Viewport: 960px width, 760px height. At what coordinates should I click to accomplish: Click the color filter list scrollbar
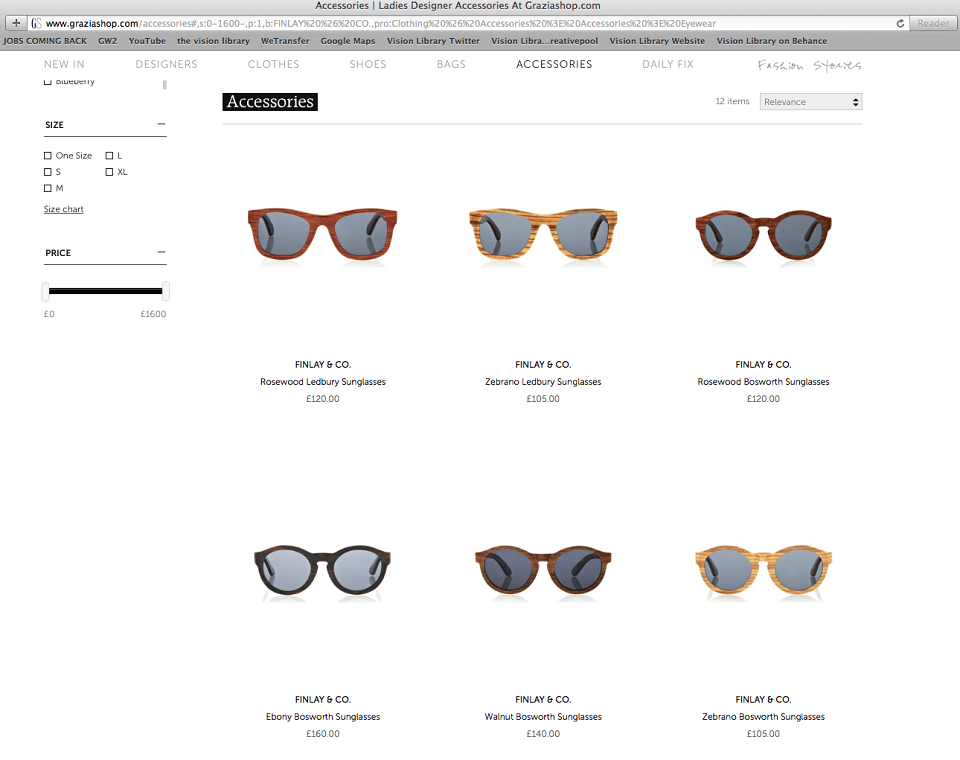coord(165,85)
